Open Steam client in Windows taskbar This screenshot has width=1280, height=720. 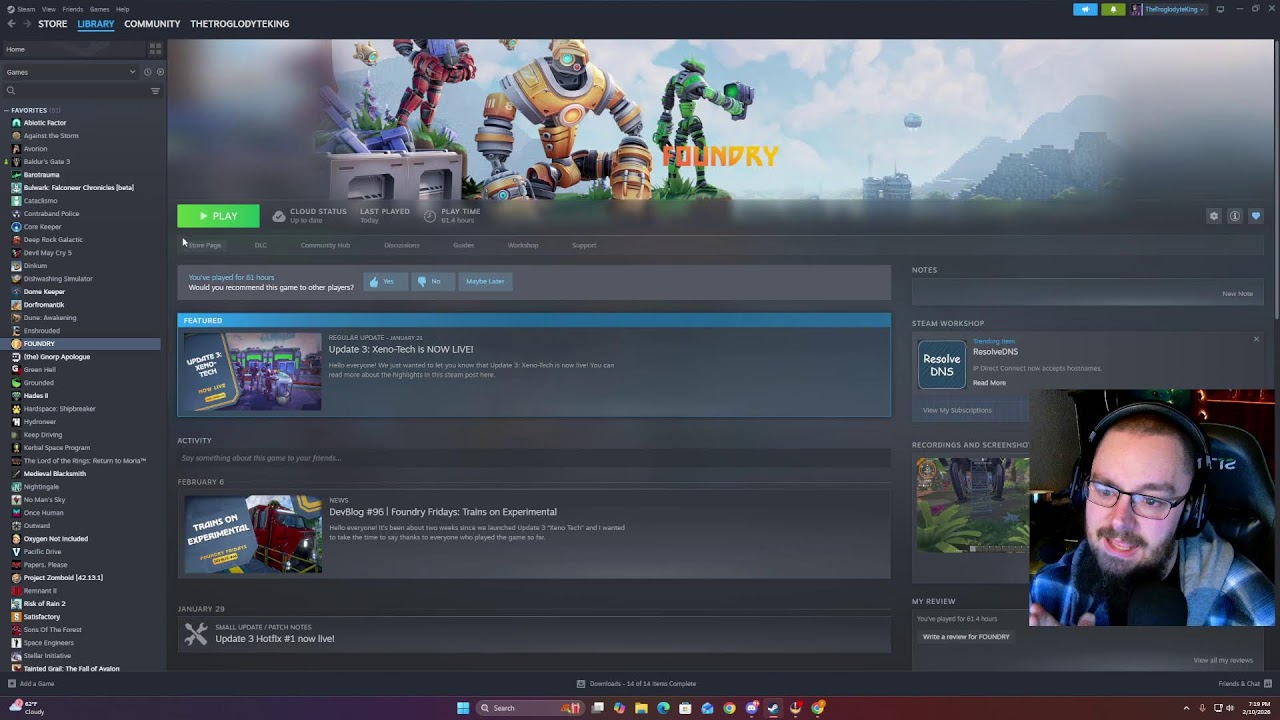point(773,708)
